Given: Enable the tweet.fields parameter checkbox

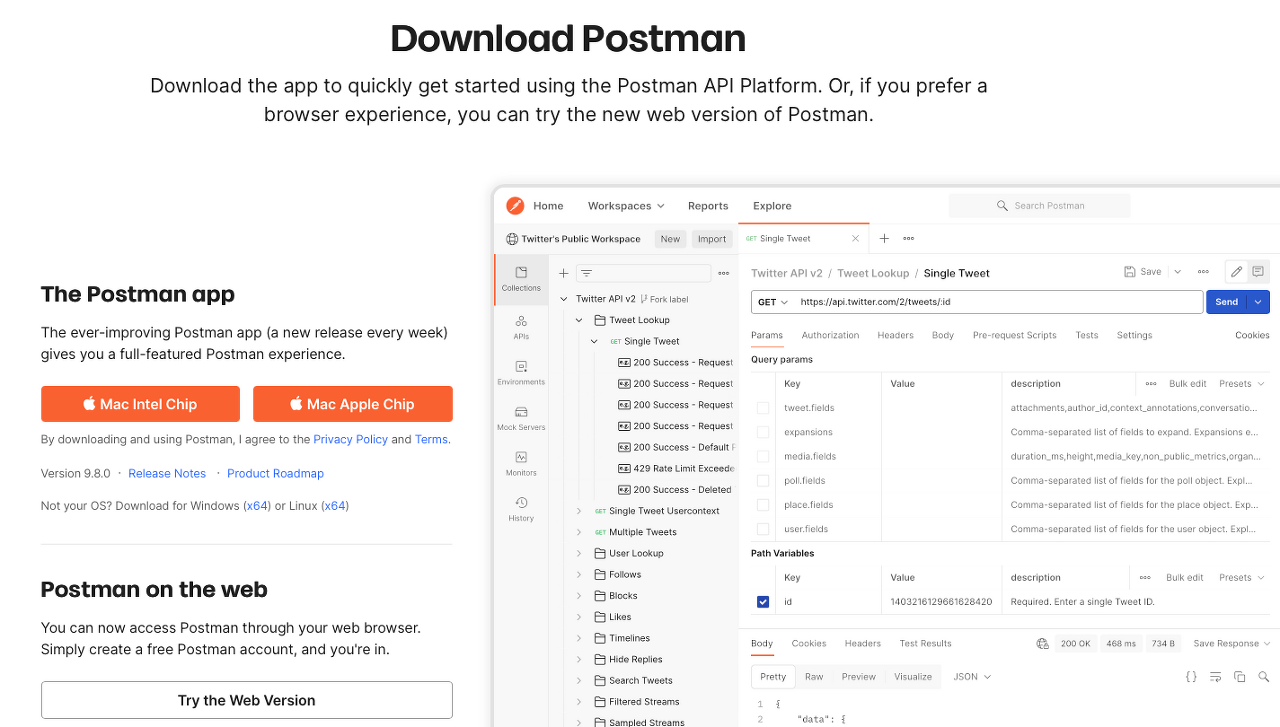Looking at the screenshot, I should coord(763,408).
